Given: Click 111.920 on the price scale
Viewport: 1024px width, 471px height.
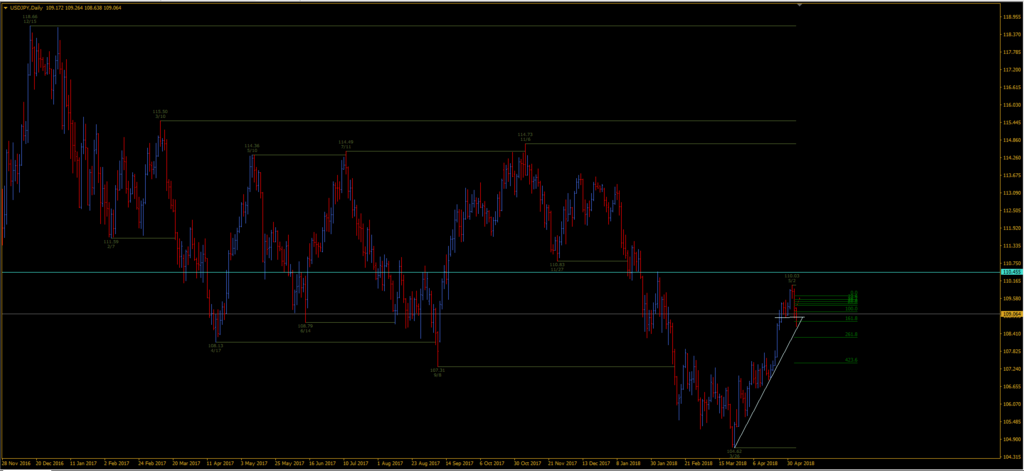Looking at the screenshot, I should click(x=1012, y=228).
